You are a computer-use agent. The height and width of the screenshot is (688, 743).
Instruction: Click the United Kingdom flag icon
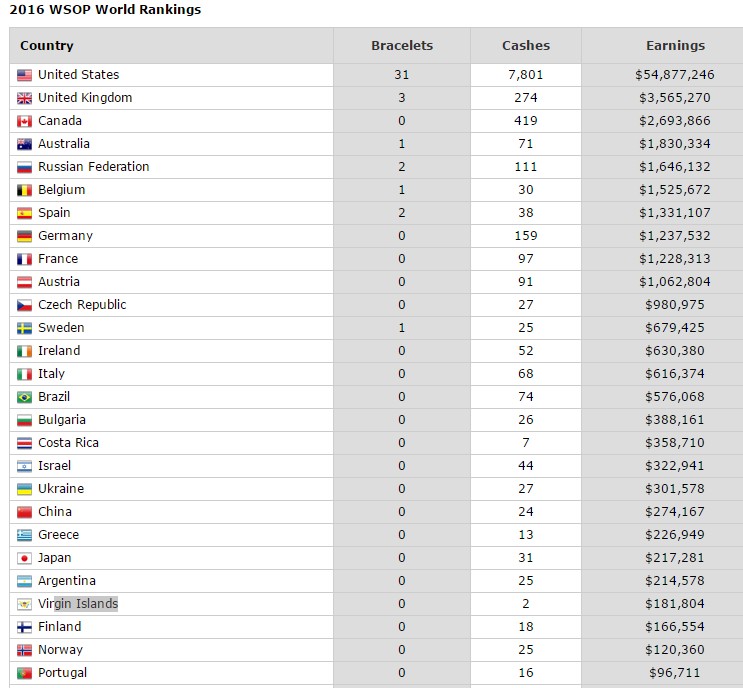pos(24,98)
